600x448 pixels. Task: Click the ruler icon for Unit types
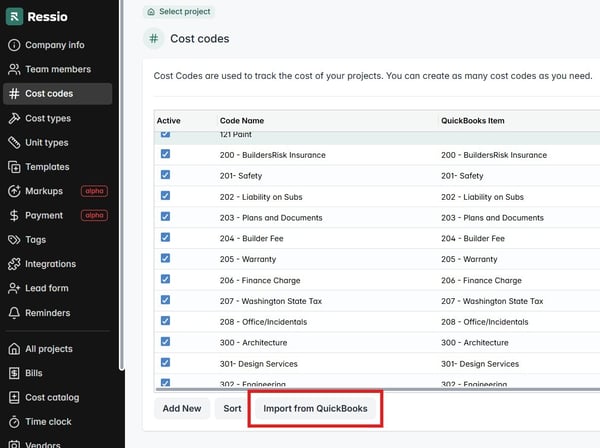(14, 142)
